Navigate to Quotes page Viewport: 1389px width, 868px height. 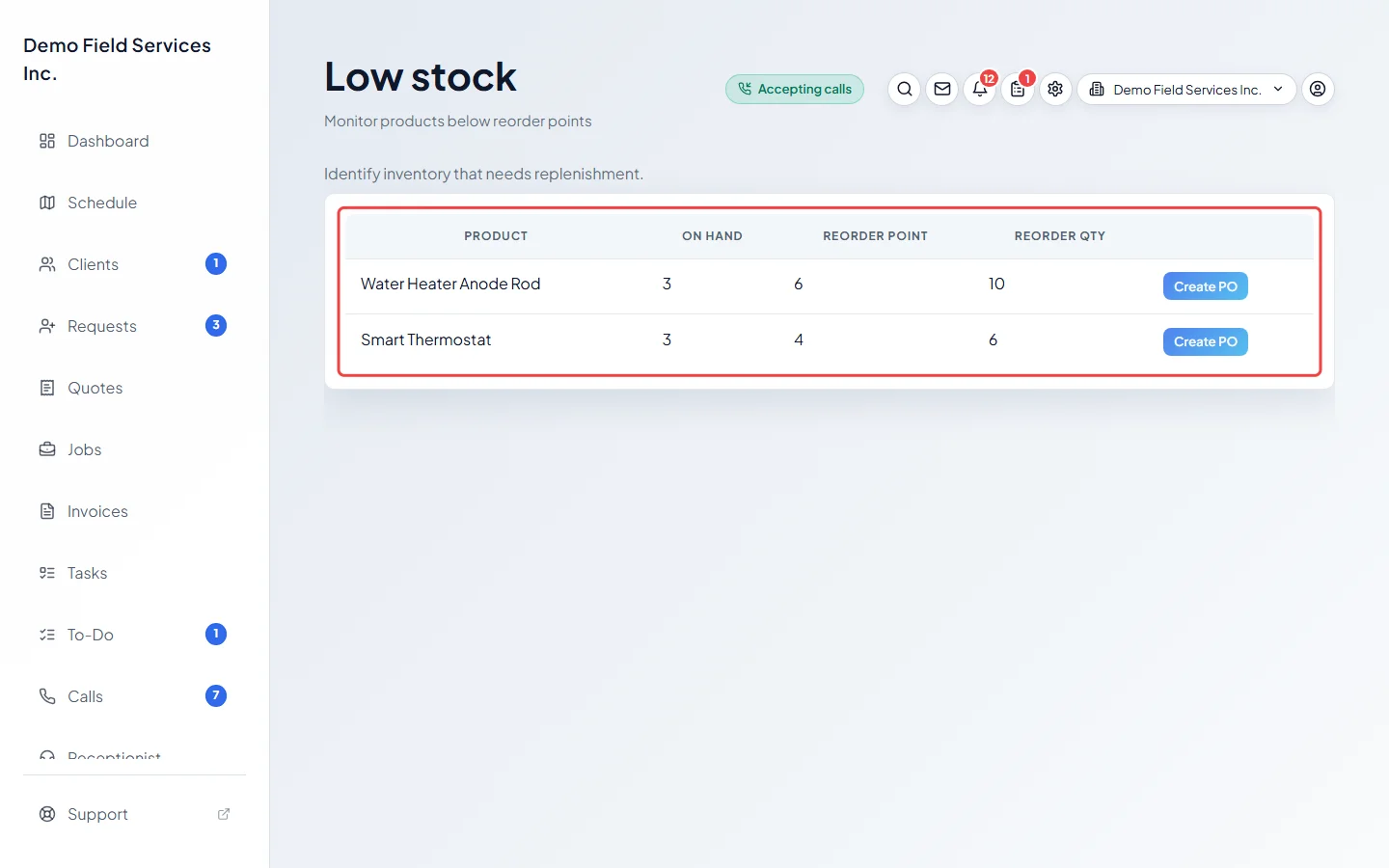coord(135,388)
